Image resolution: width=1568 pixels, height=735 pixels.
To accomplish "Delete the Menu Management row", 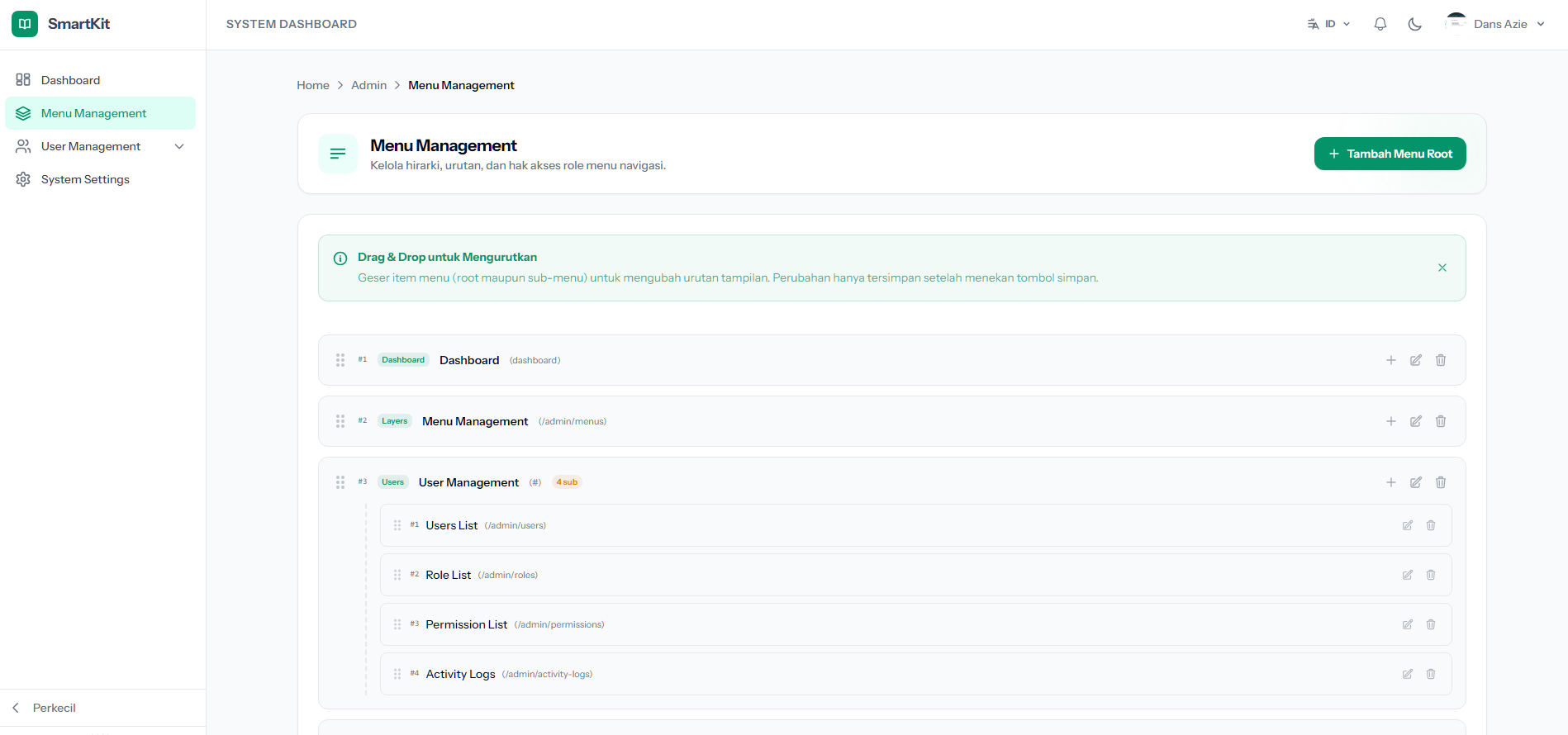I will [1441, 421].
